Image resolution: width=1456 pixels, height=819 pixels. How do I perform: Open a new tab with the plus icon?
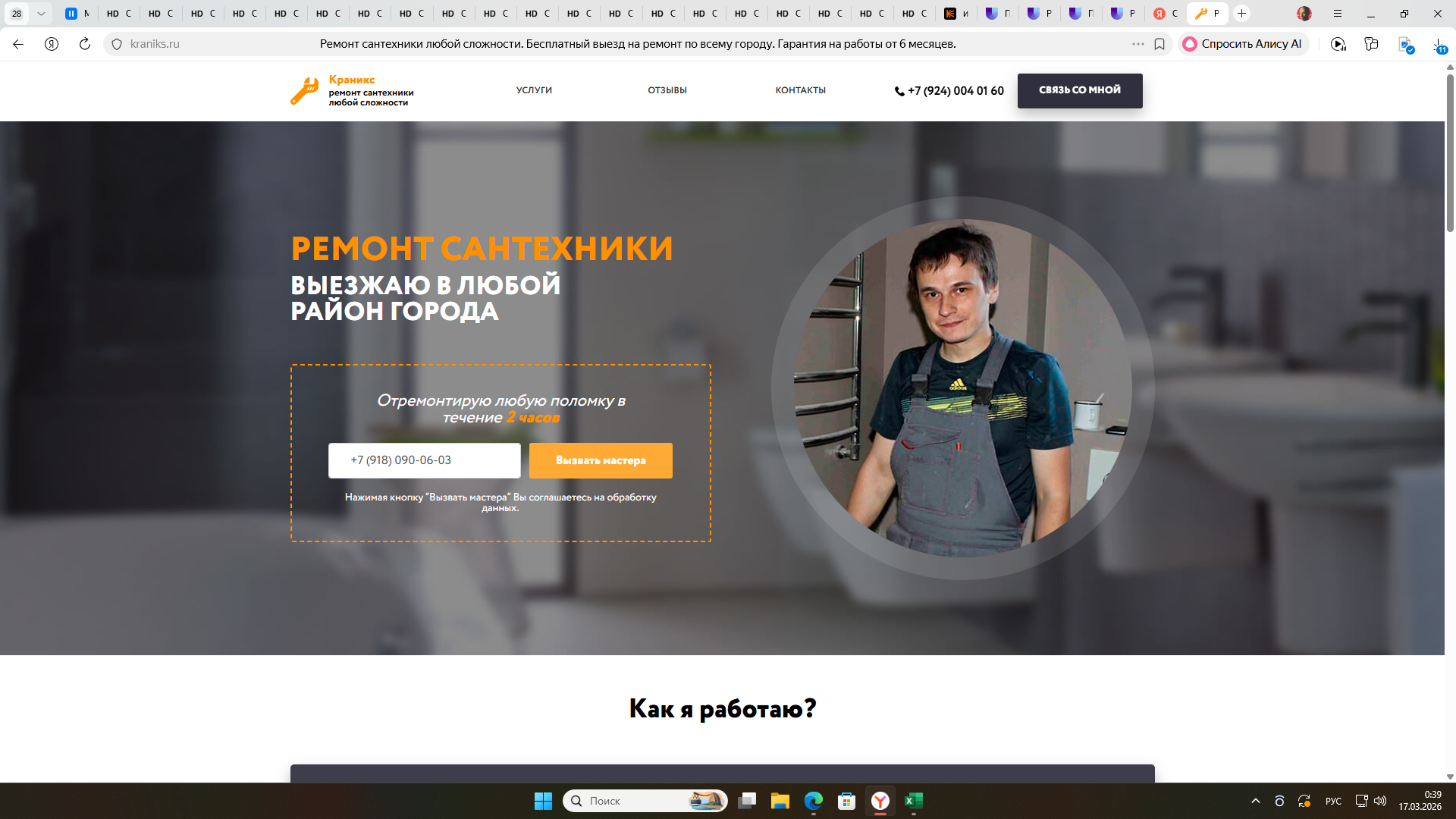coord(1241,14)
